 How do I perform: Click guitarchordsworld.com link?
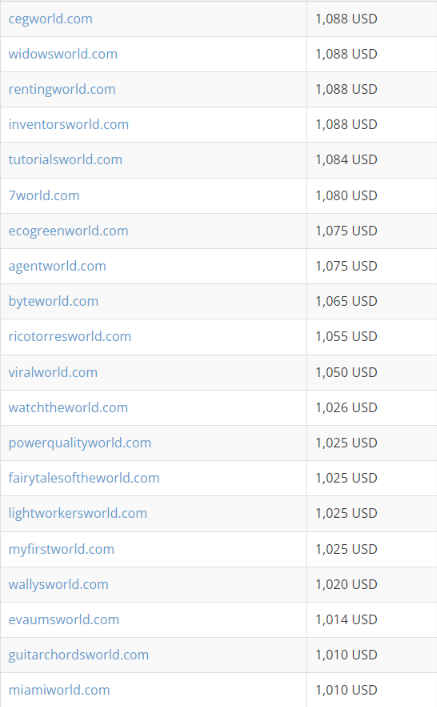click(x=78, y=655)
